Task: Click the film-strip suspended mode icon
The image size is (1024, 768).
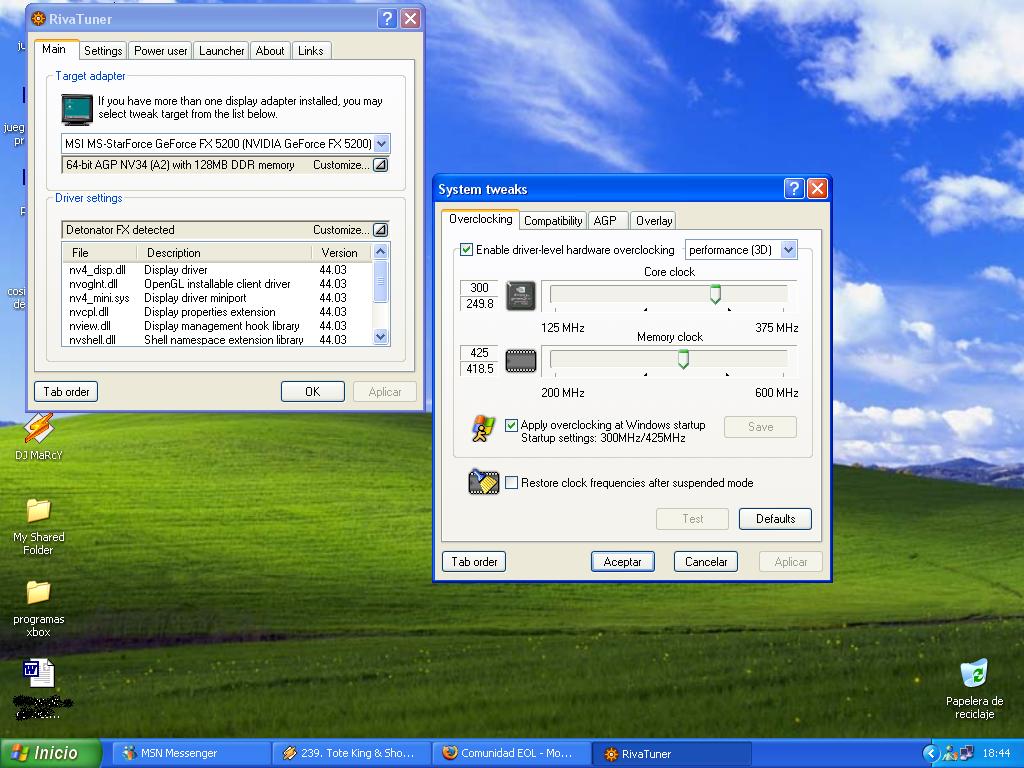Action: pos(484,483)
